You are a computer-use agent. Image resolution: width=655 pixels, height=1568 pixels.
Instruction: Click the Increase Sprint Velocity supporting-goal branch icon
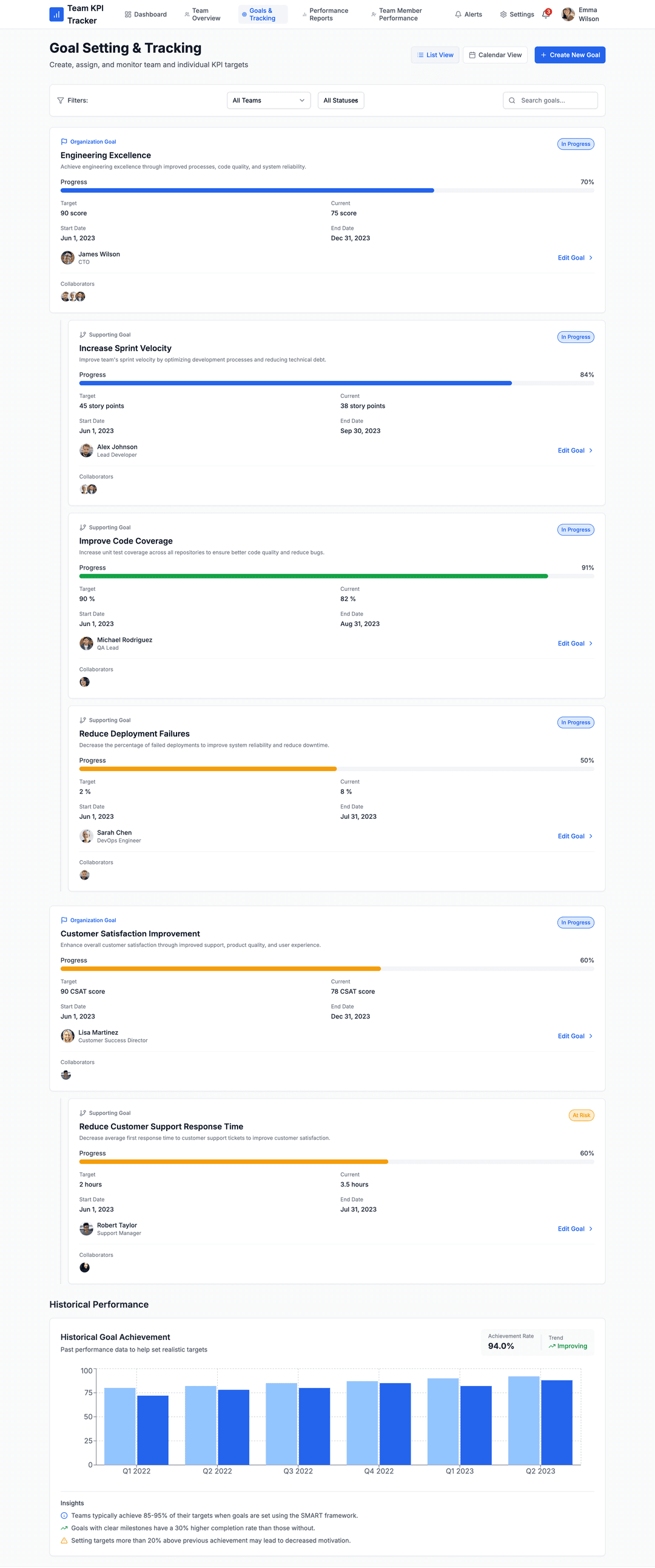[83, 335]
